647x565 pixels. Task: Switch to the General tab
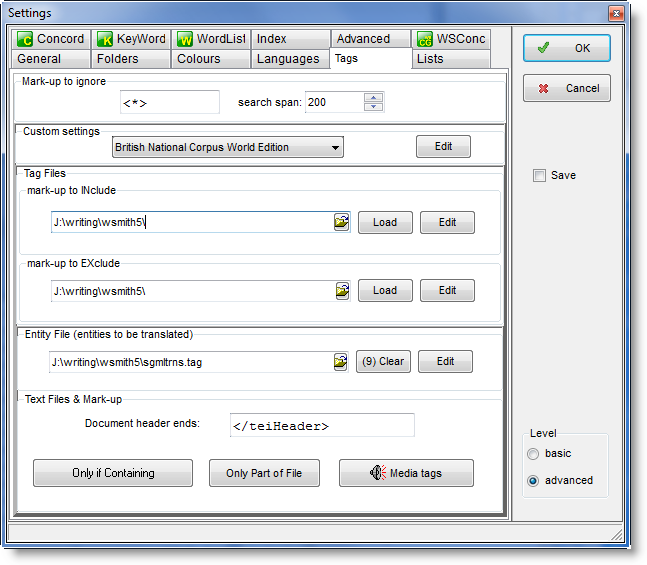[x=51, y=59]
